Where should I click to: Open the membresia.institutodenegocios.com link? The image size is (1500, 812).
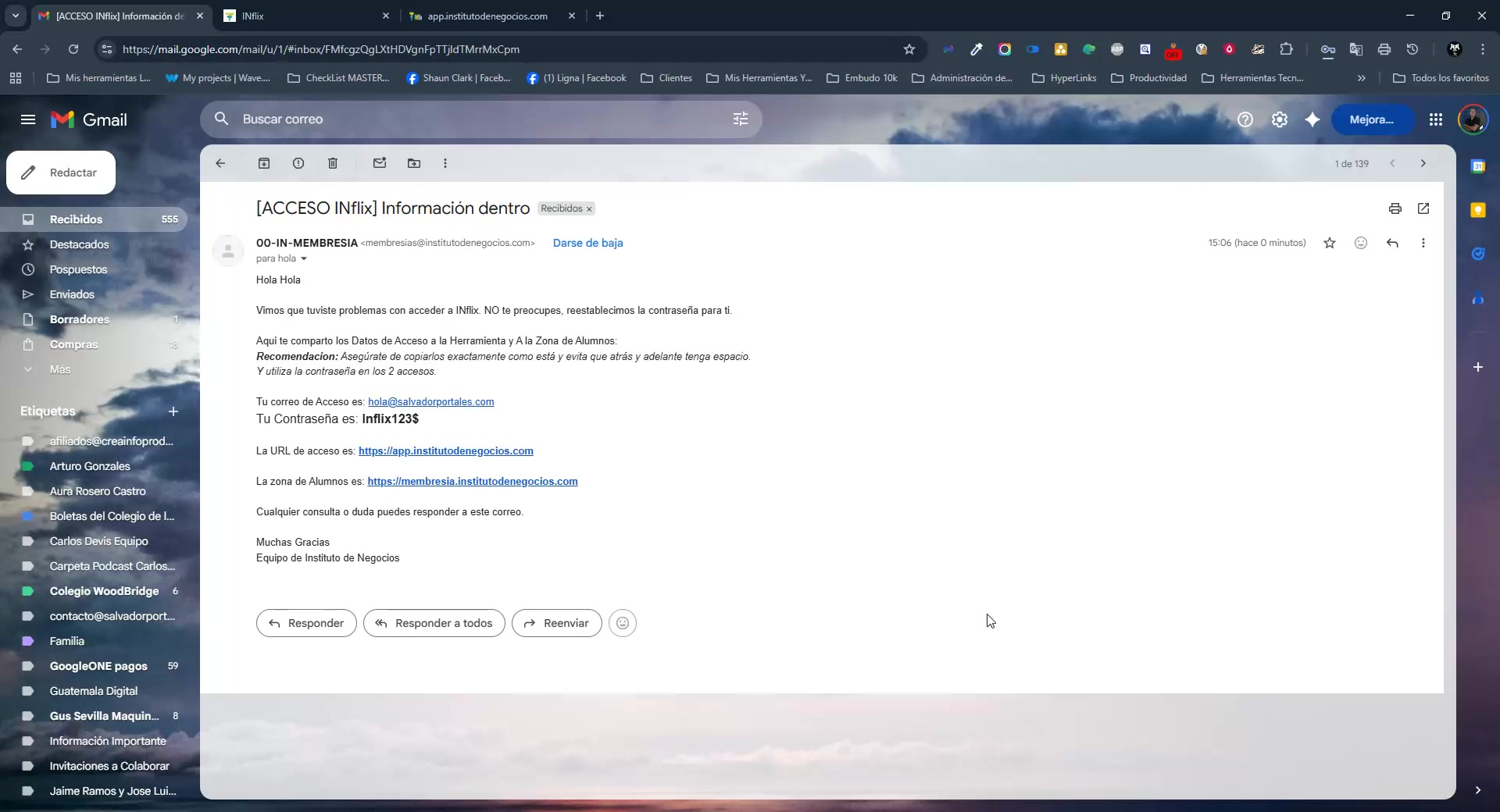pos(472,482)
